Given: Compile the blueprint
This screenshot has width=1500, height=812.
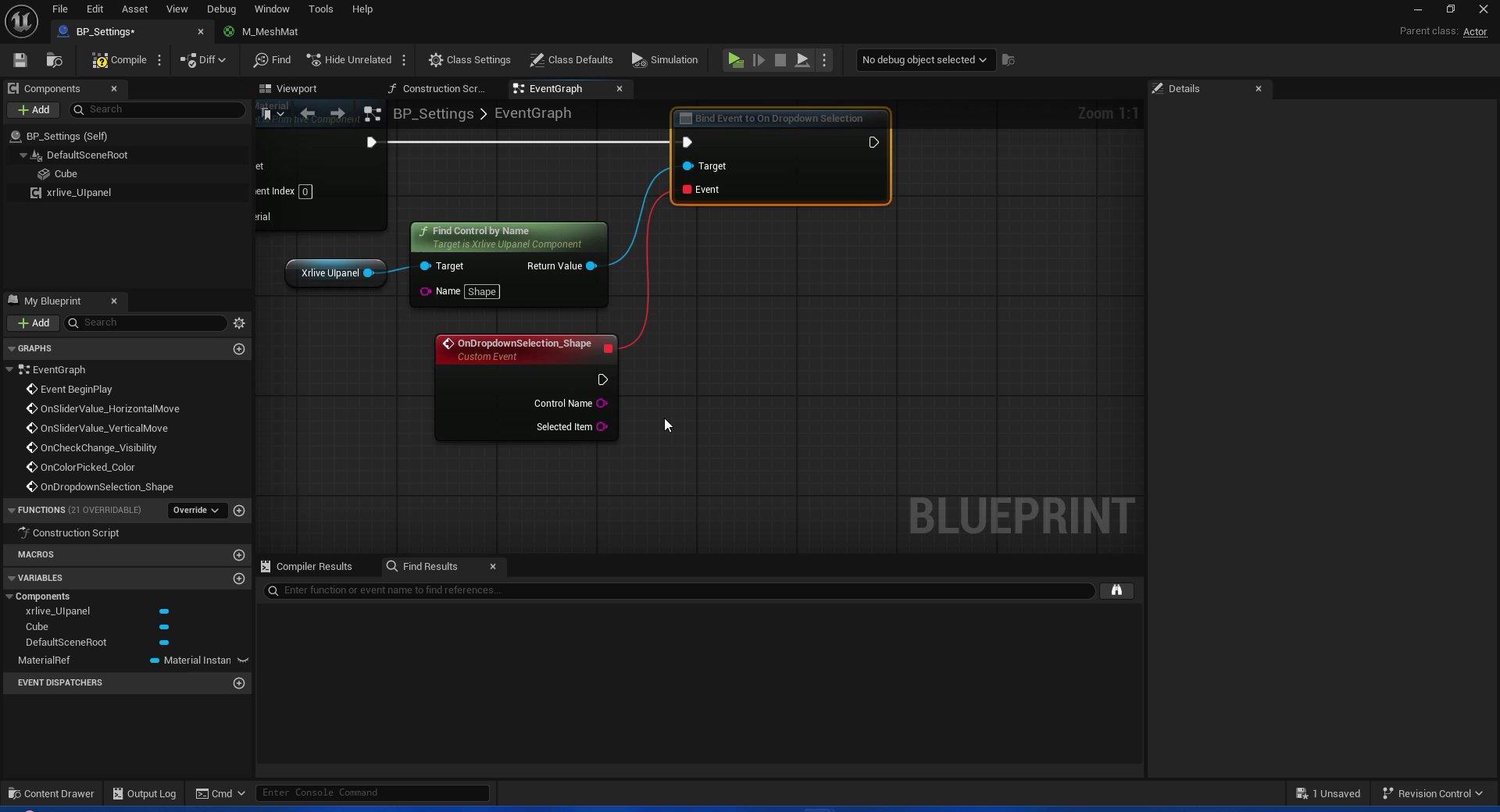Looking at the screenshot, I should (x=120, y=60).
